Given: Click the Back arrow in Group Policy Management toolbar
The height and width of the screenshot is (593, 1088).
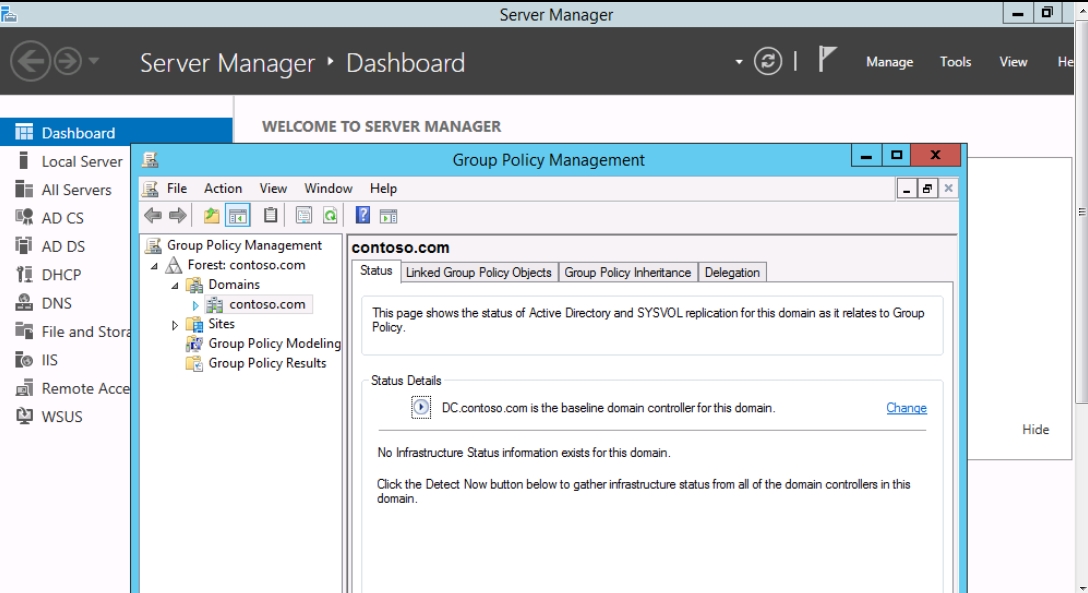Looking at the screenshot, I should click(153, 216).
